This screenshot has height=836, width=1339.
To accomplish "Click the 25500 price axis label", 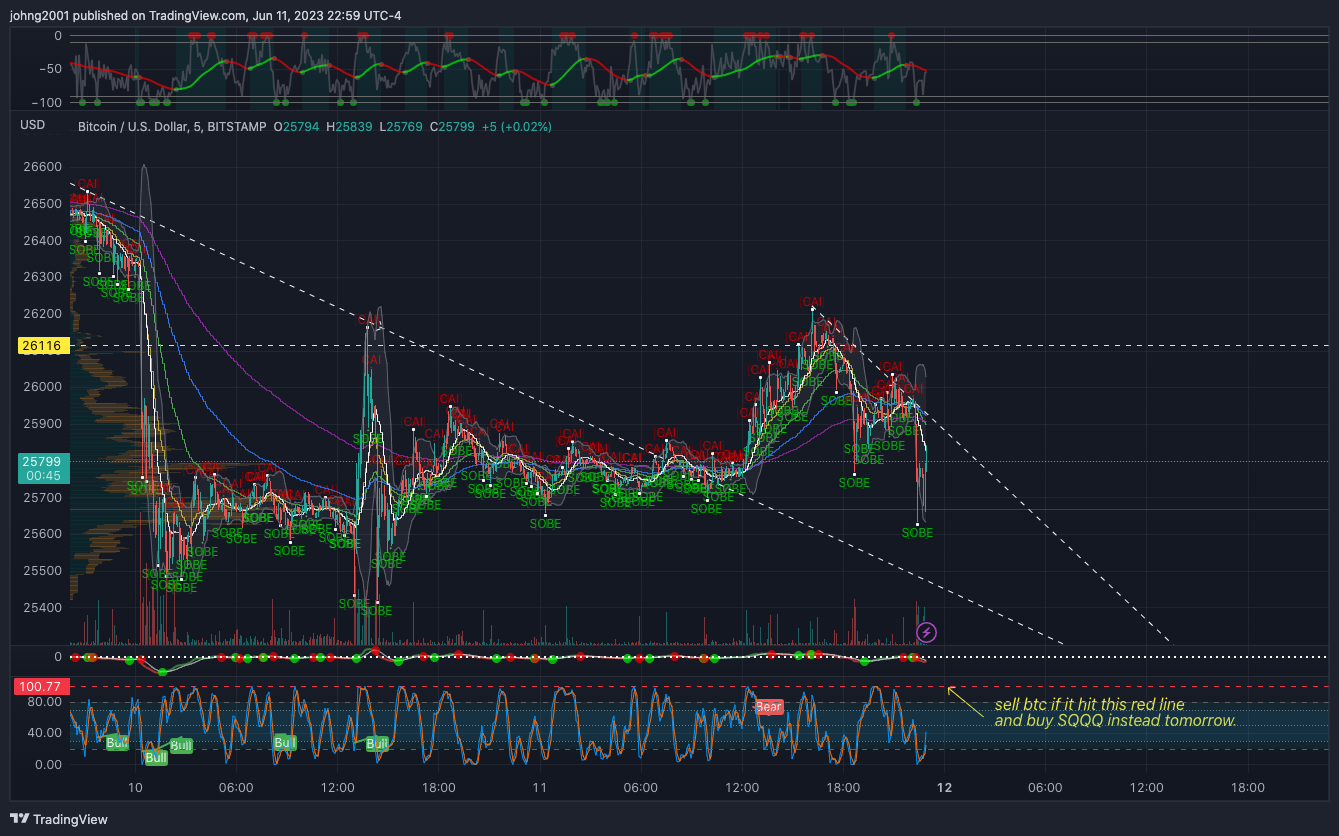I will (42, 571).
